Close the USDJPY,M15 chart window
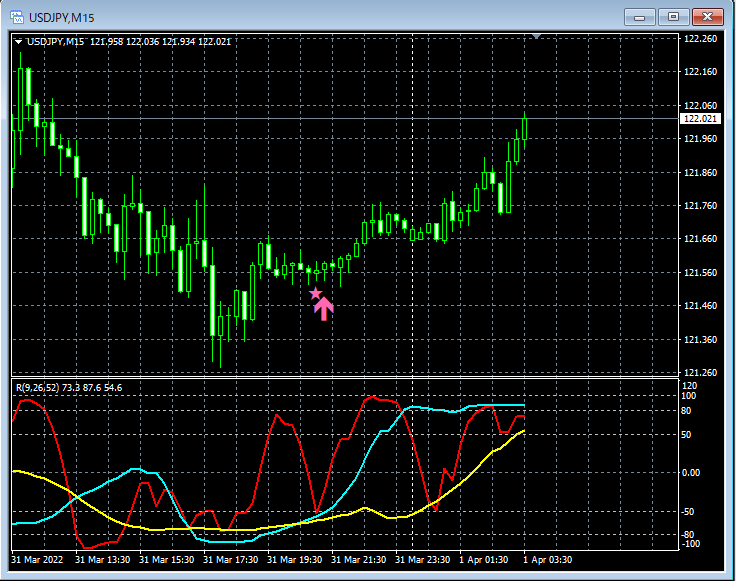 pyautogui.click(x=707, y=17)
